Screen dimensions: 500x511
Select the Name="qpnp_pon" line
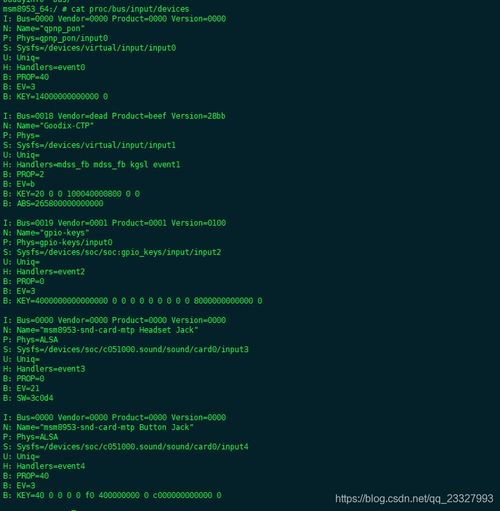(x=44, y=29)
